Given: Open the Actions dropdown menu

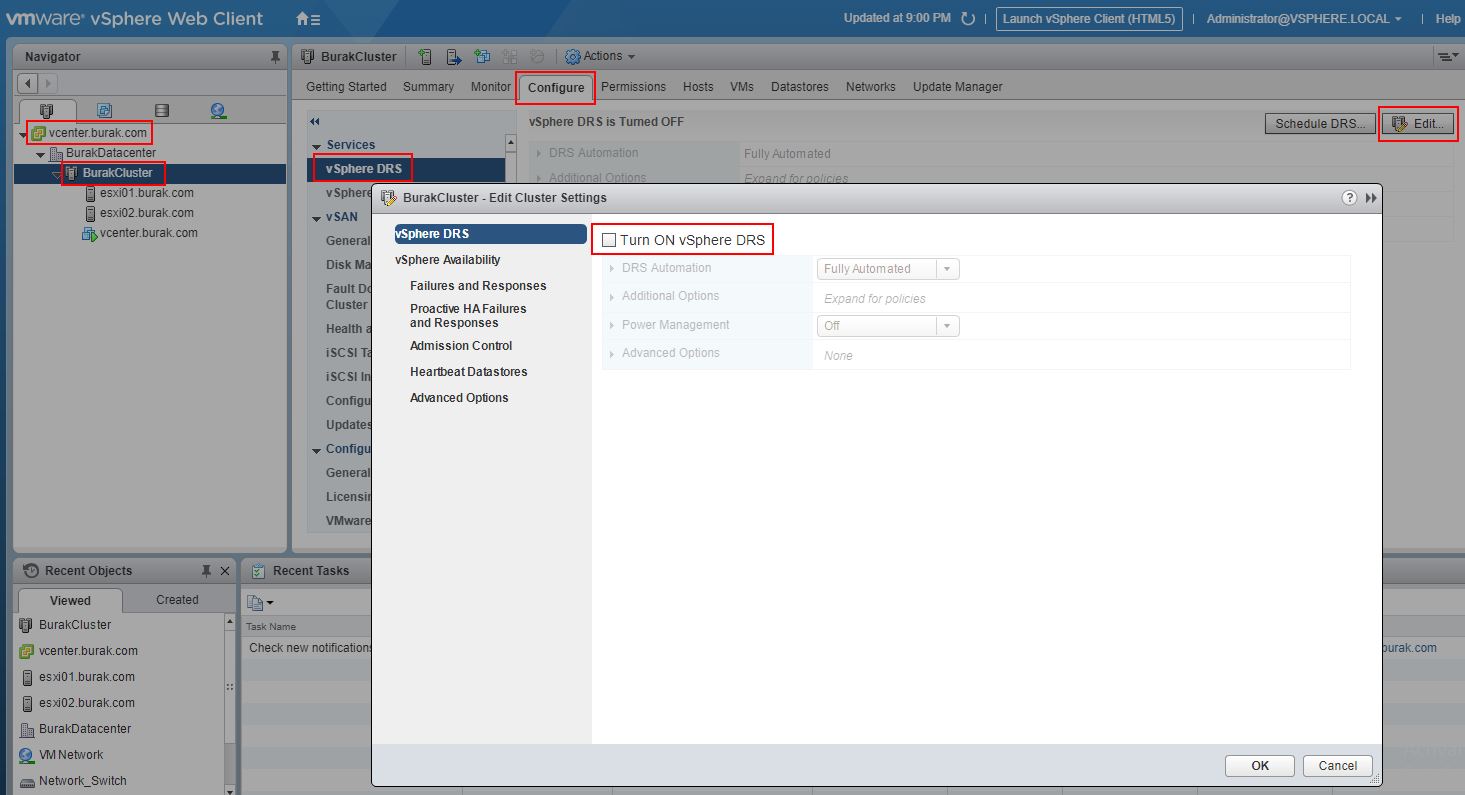Looking at the screenshot, I should point(600,57).
